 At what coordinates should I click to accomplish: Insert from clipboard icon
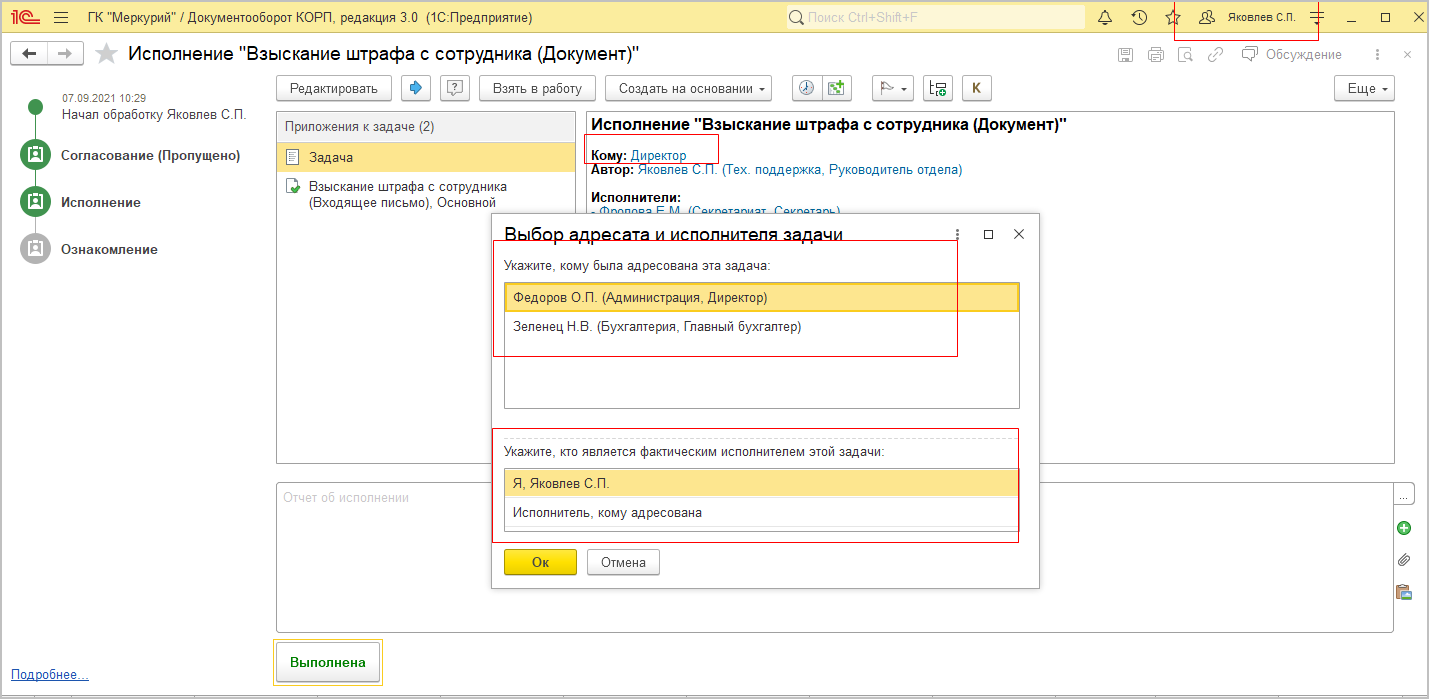1404,592
